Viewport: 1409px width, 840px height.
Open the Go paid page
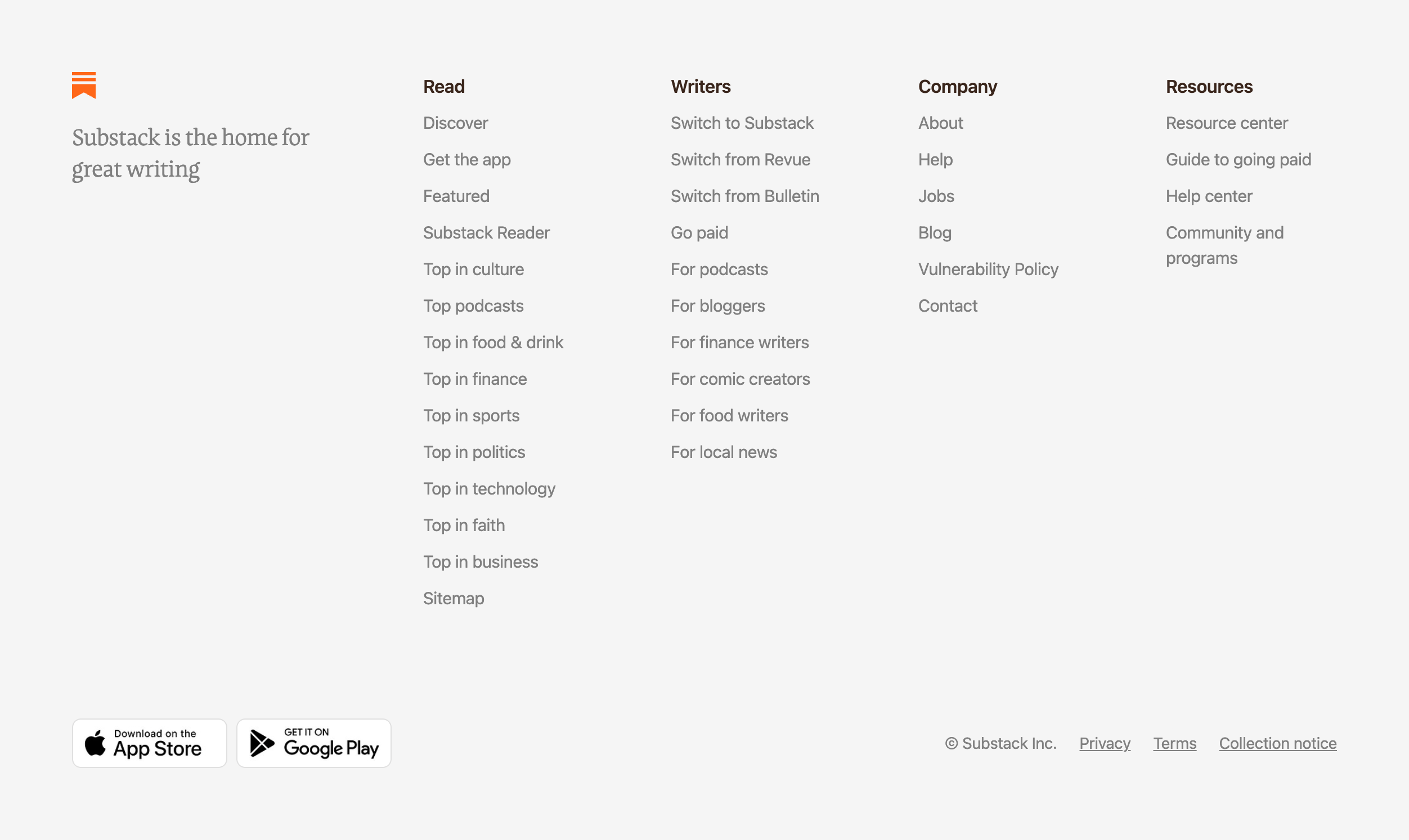699,232
